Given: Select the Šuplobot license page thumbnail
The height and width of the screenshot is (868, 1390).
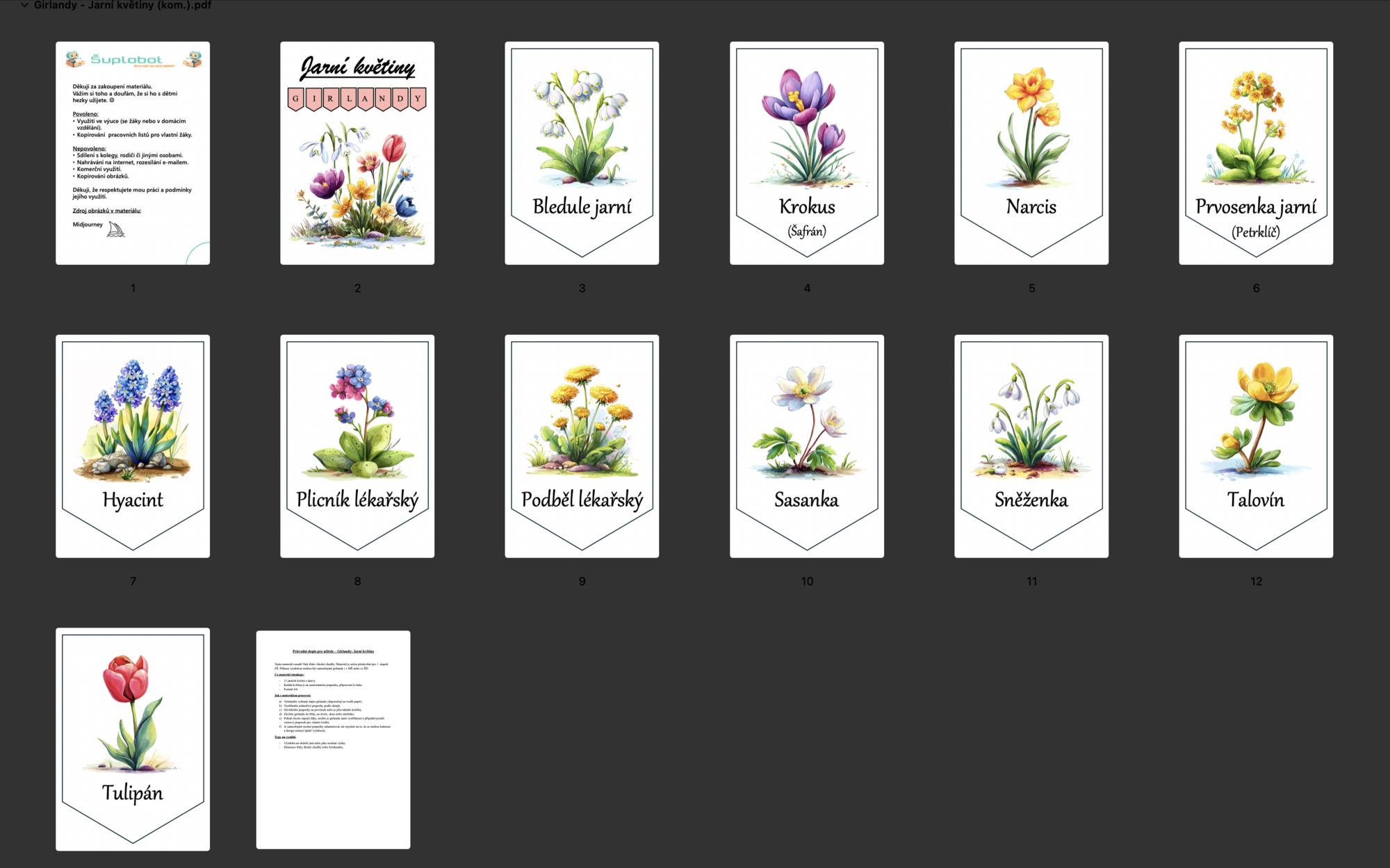Looking at the screenshot, I should (133, 153).
